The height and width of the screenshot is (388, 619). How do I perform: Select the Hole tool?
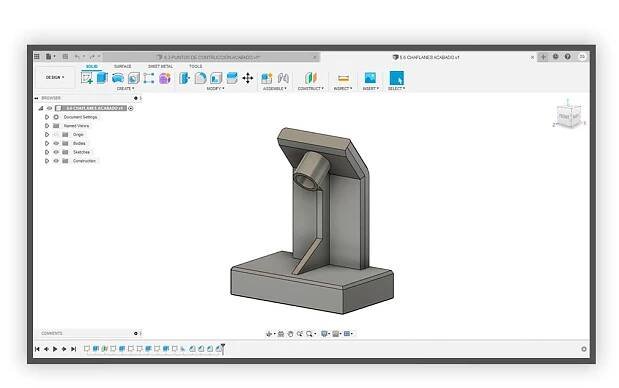point(134,78)
